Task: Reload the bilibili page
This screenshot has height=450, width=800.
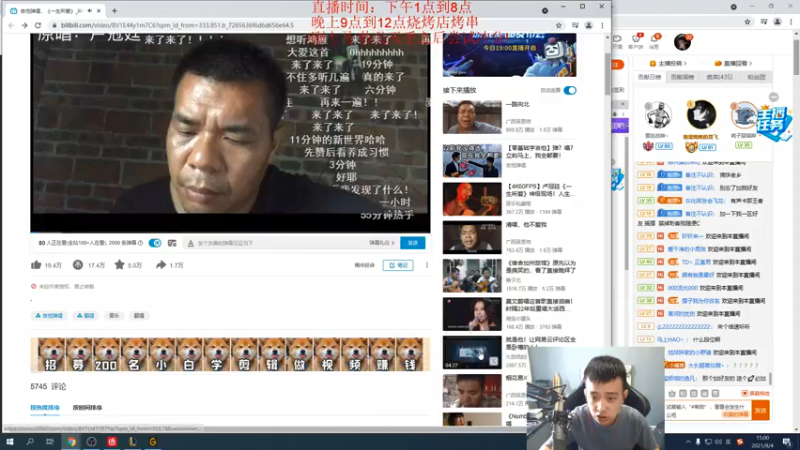Action: pos(38,25)
